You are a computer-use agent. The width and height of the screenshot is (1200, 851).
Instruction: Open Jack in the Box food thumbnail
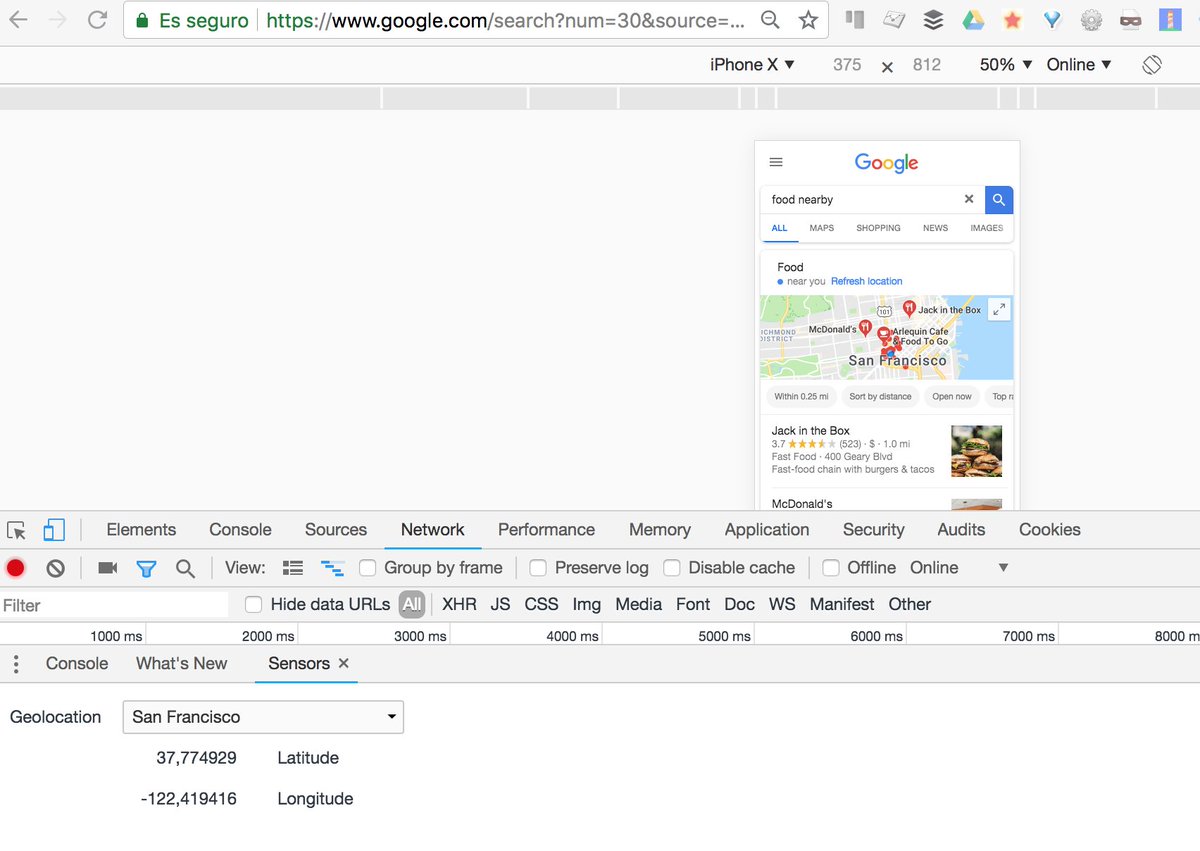coord(976,451)
